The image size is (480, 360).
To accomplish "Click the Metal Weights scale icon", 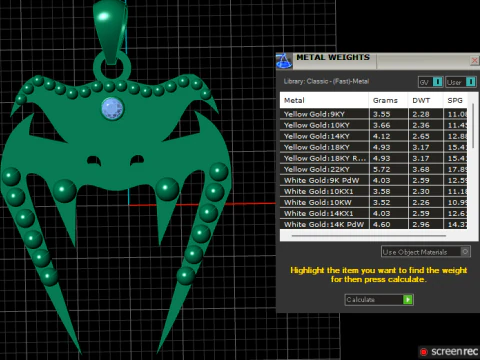I will [x=284, y=61].
